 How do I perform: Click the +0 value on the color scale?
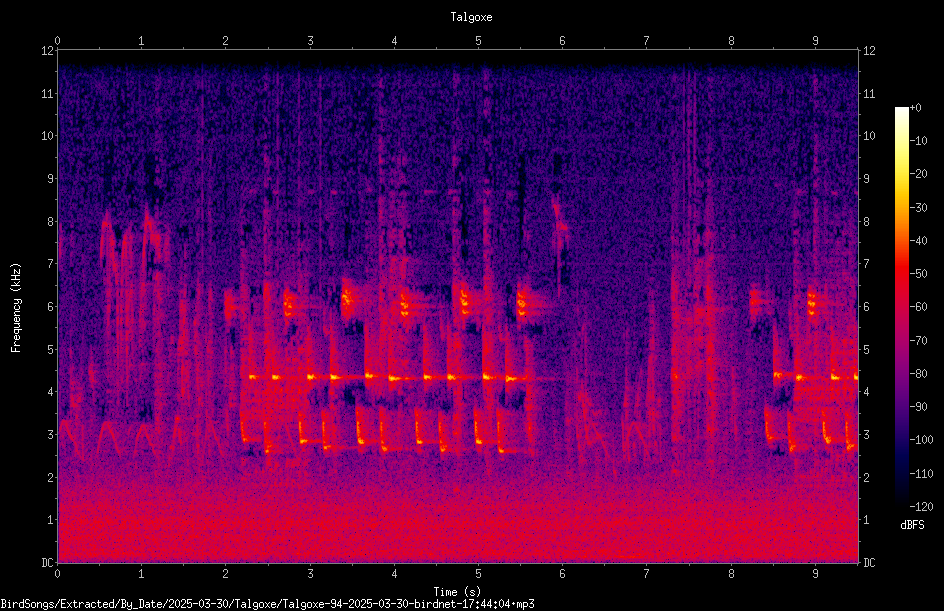tap(915, 108)
